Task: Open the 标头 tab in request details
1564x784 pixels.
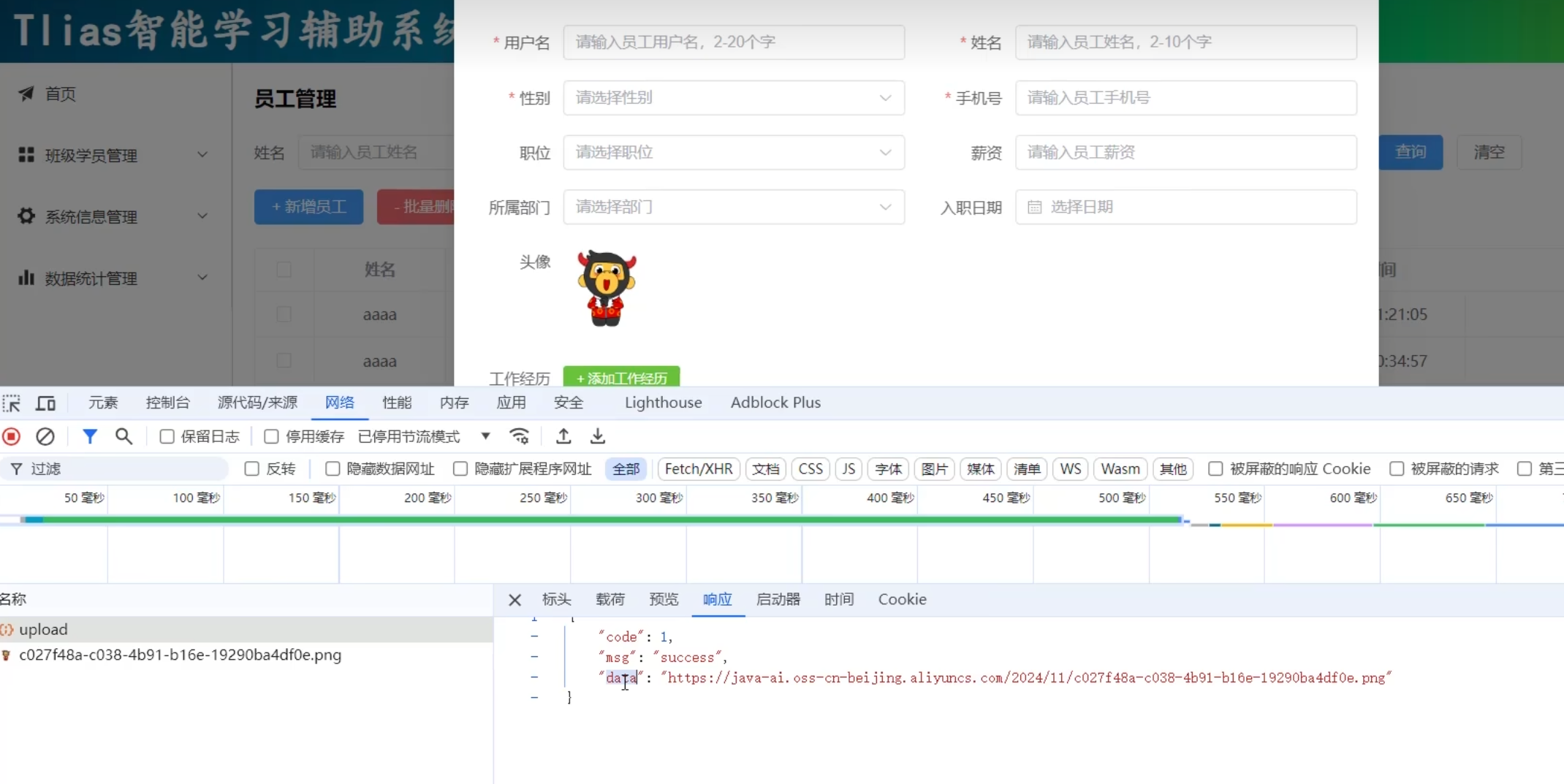Action: tap(556, 600)
